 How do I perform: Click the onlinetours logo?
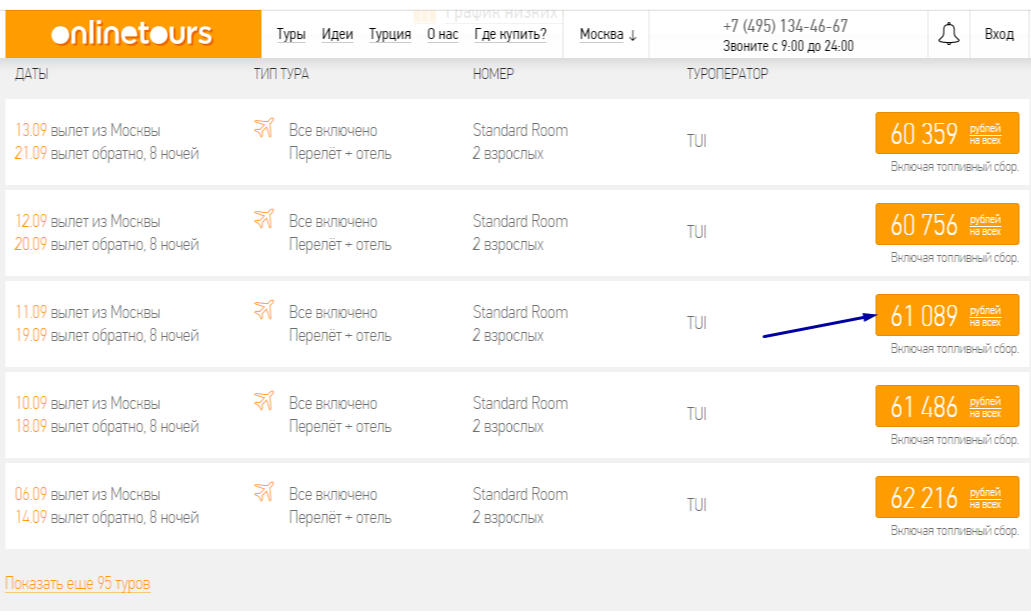(131, 34)
